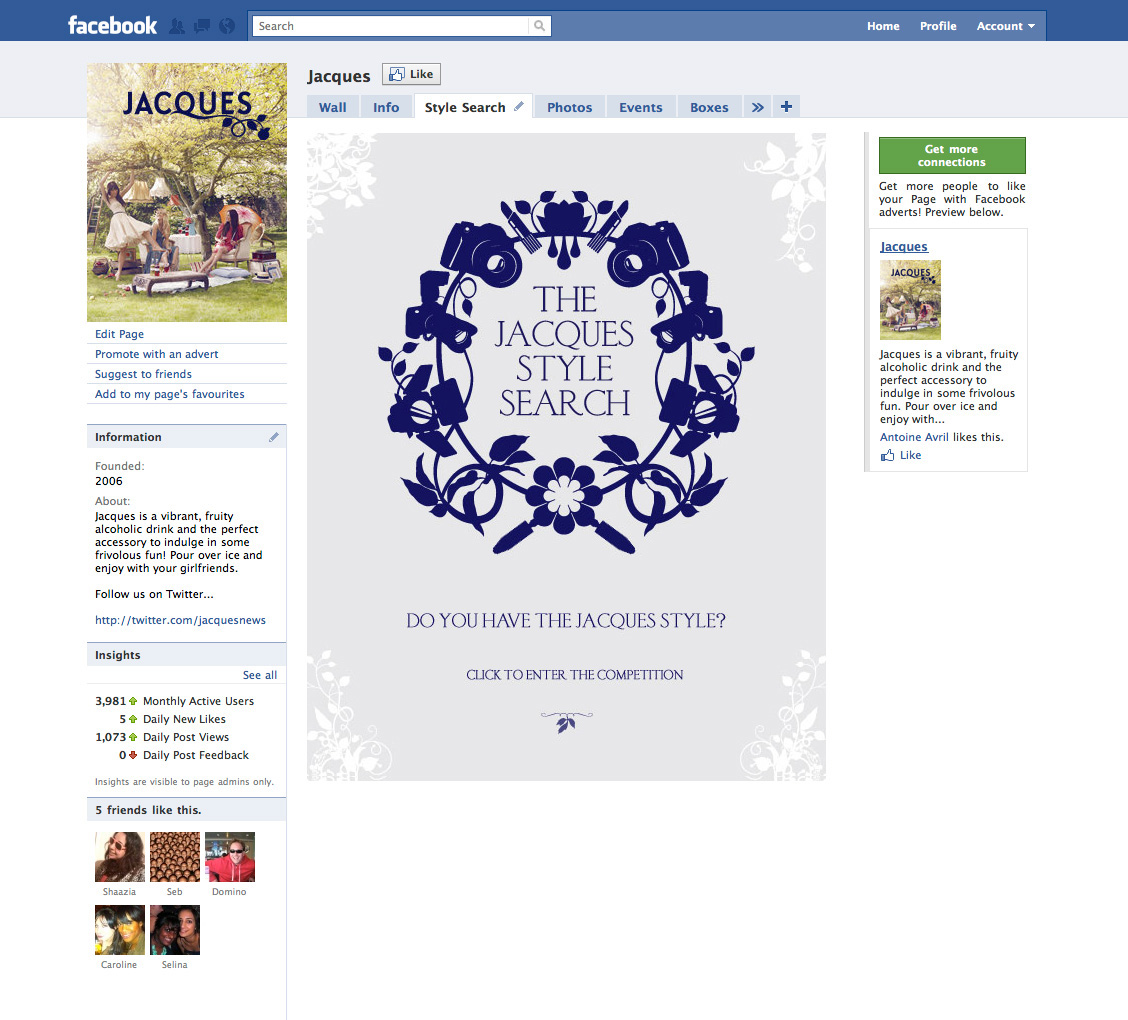Click the pencil icon on the Style Search tab
The width and height of the screenshot is (1128, 1020).
click(518, 104)
